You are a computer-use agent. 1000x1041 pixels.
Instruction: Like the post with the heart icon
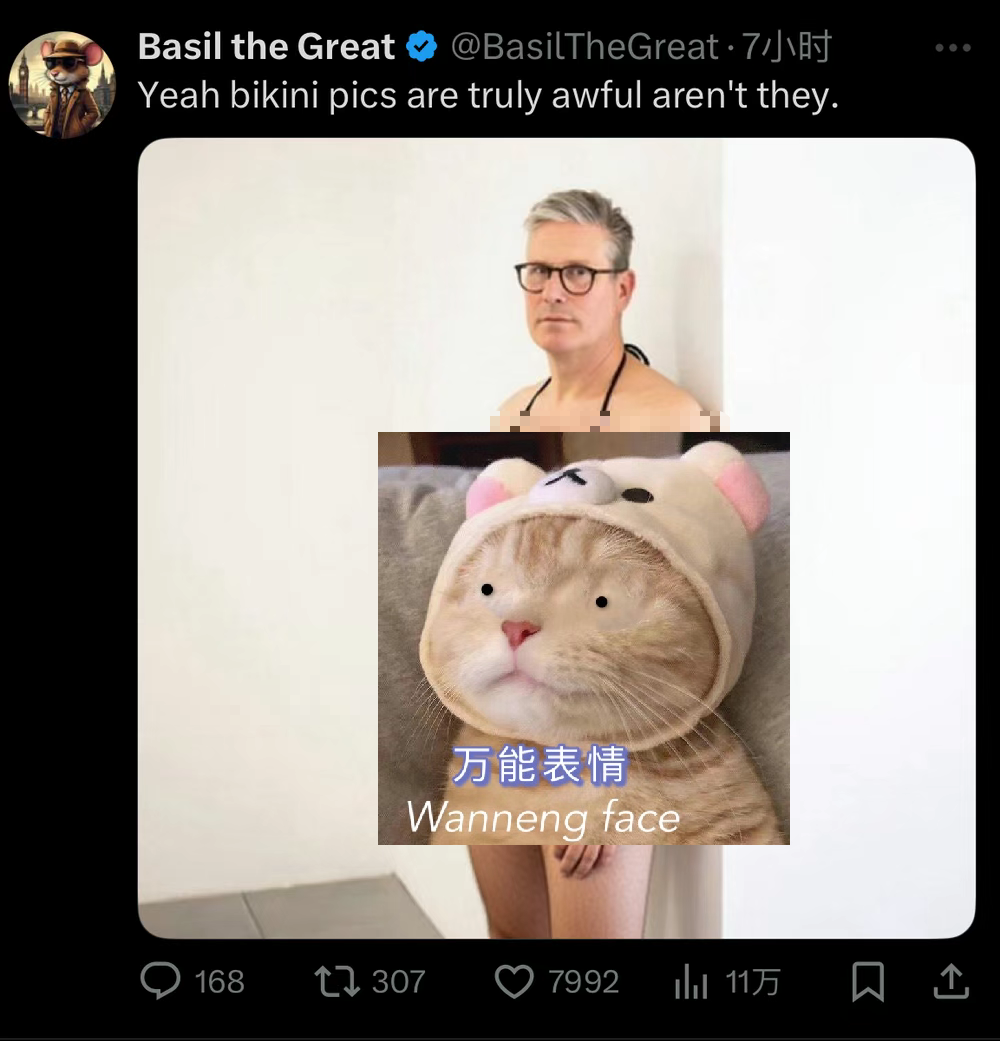coord(515,981)
